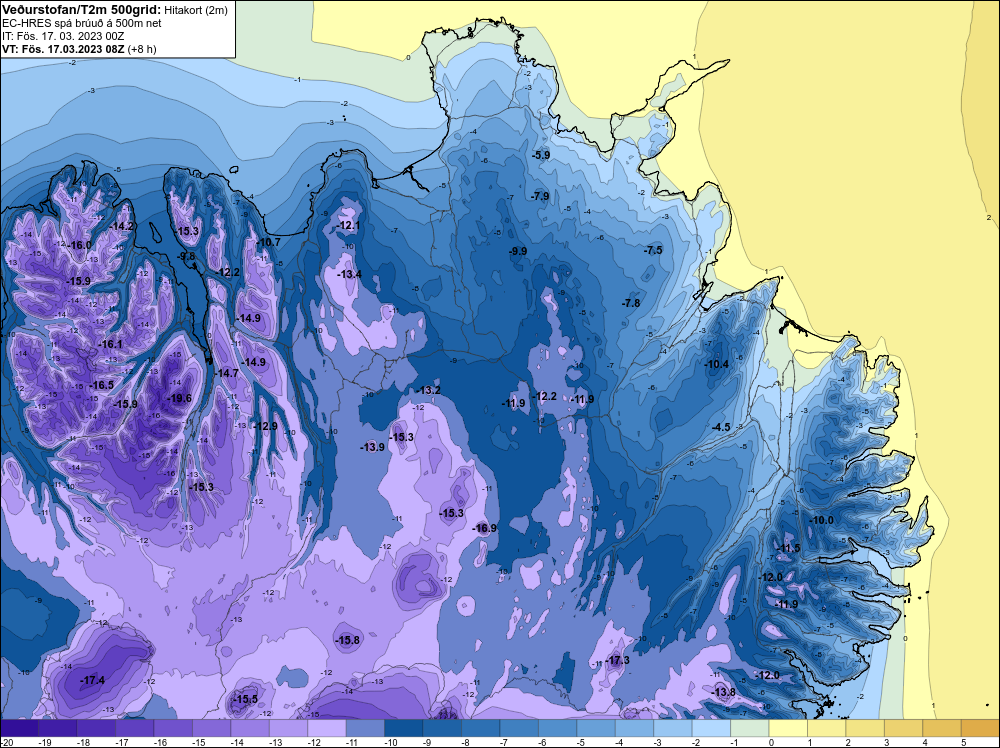Click the -14.7 temperature label
Image resolution: width=1000 pixels, height=748 pixels.
pyautogui.click(x=226, y=373)
